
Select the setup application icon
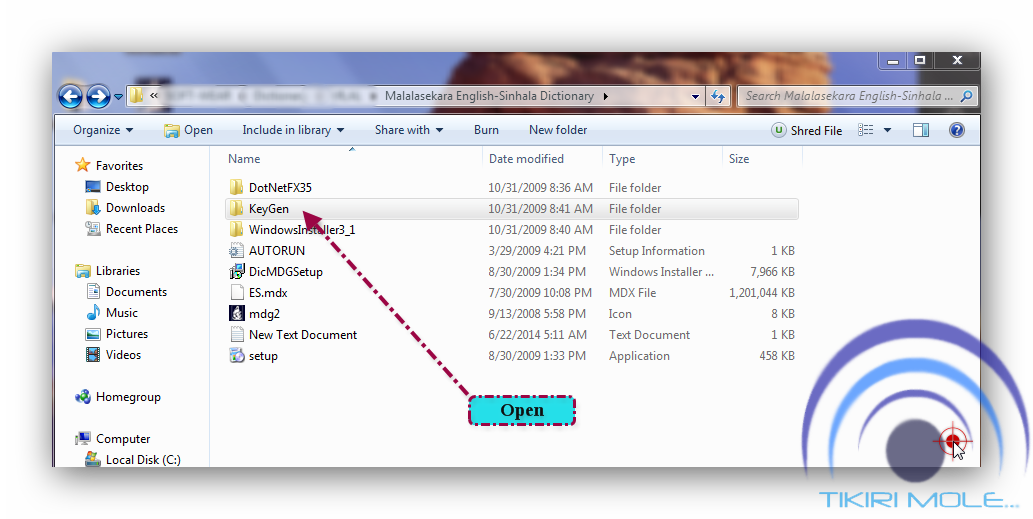(x=237, y=356)
